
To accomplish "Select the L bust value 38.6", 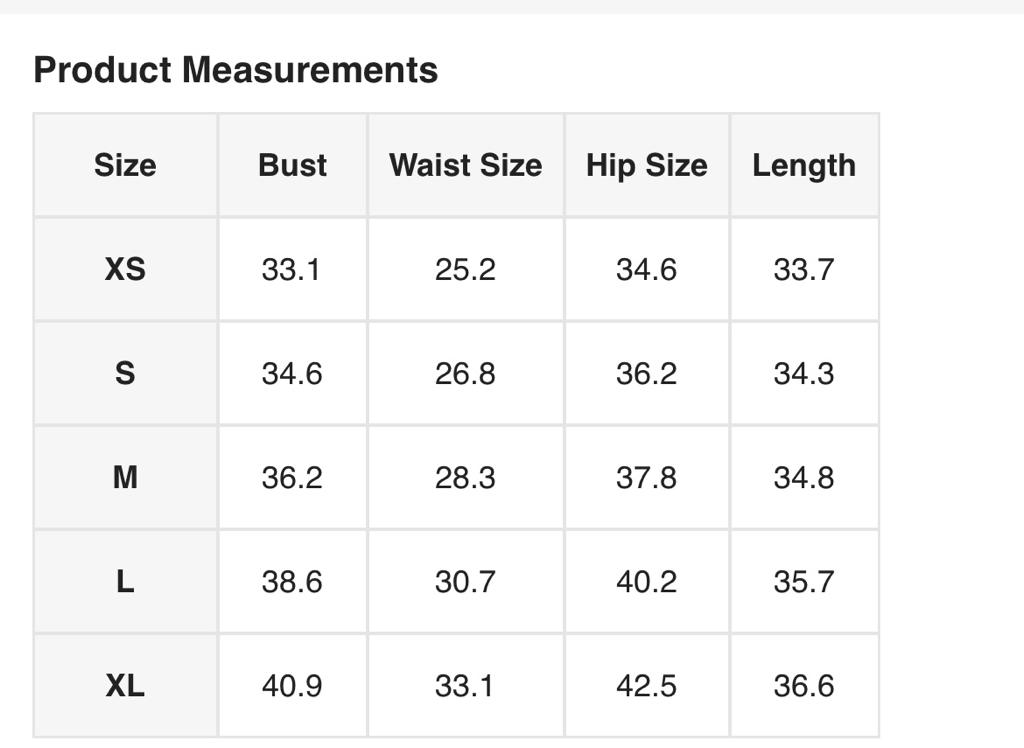I will pos(292,581).
